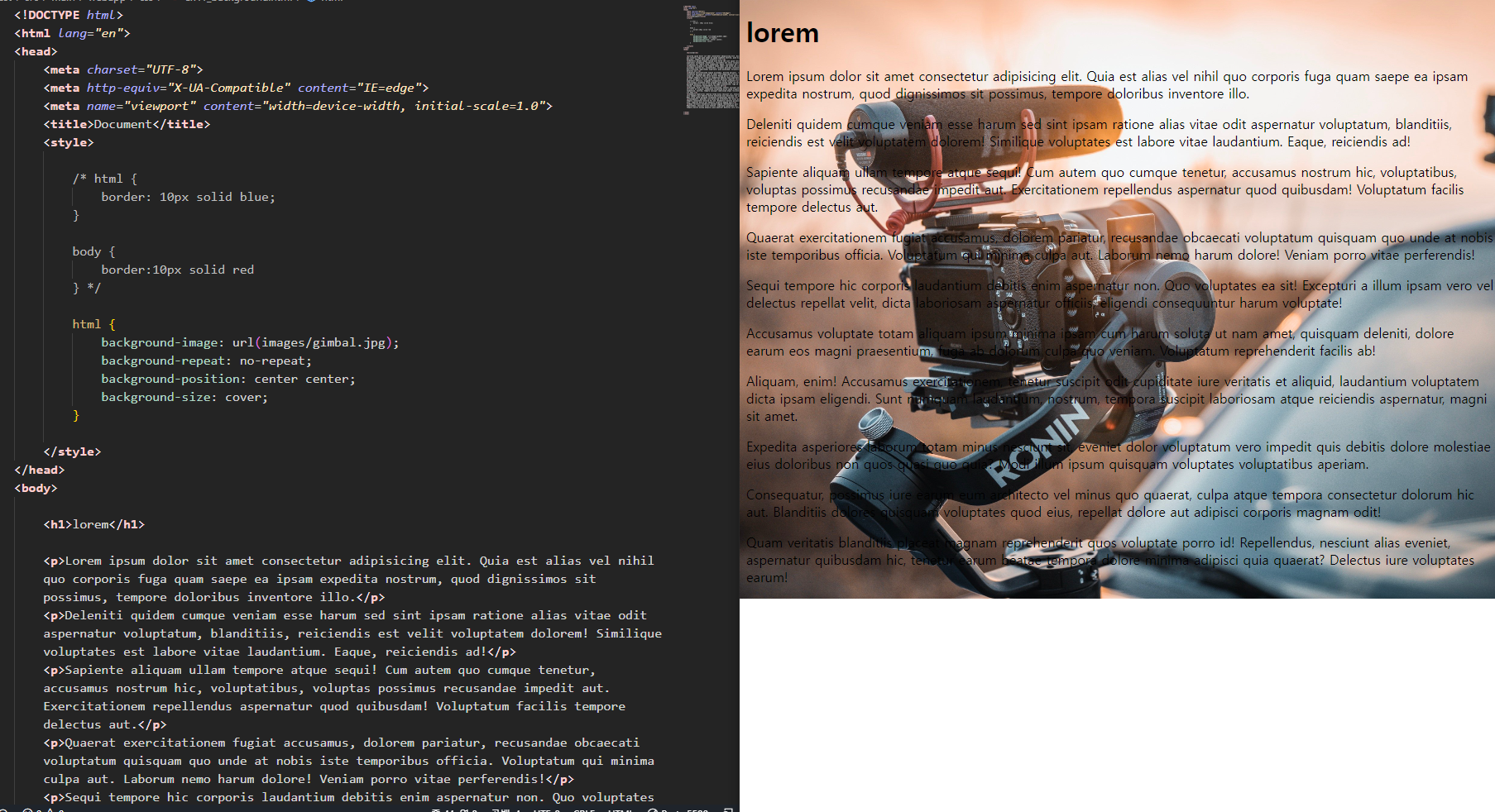Click the opening "<head>" tag in code
This screenshot has height=812, width=1495.
coord(36,51)
